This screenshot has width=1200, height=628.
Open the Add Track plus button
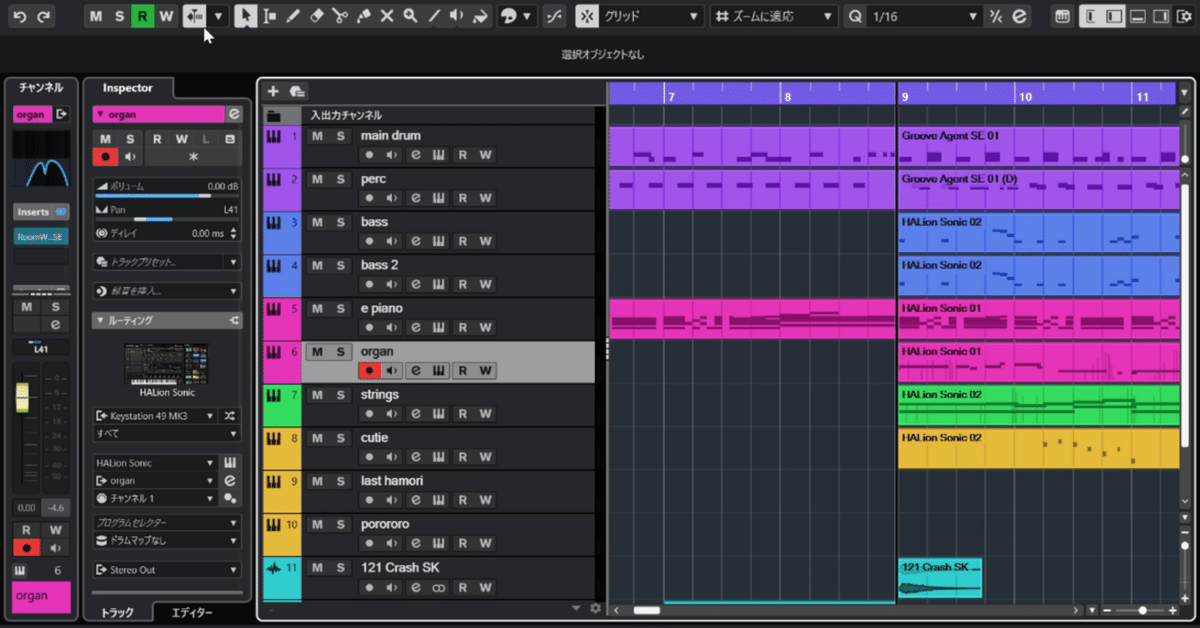click(x=273, y=91)
